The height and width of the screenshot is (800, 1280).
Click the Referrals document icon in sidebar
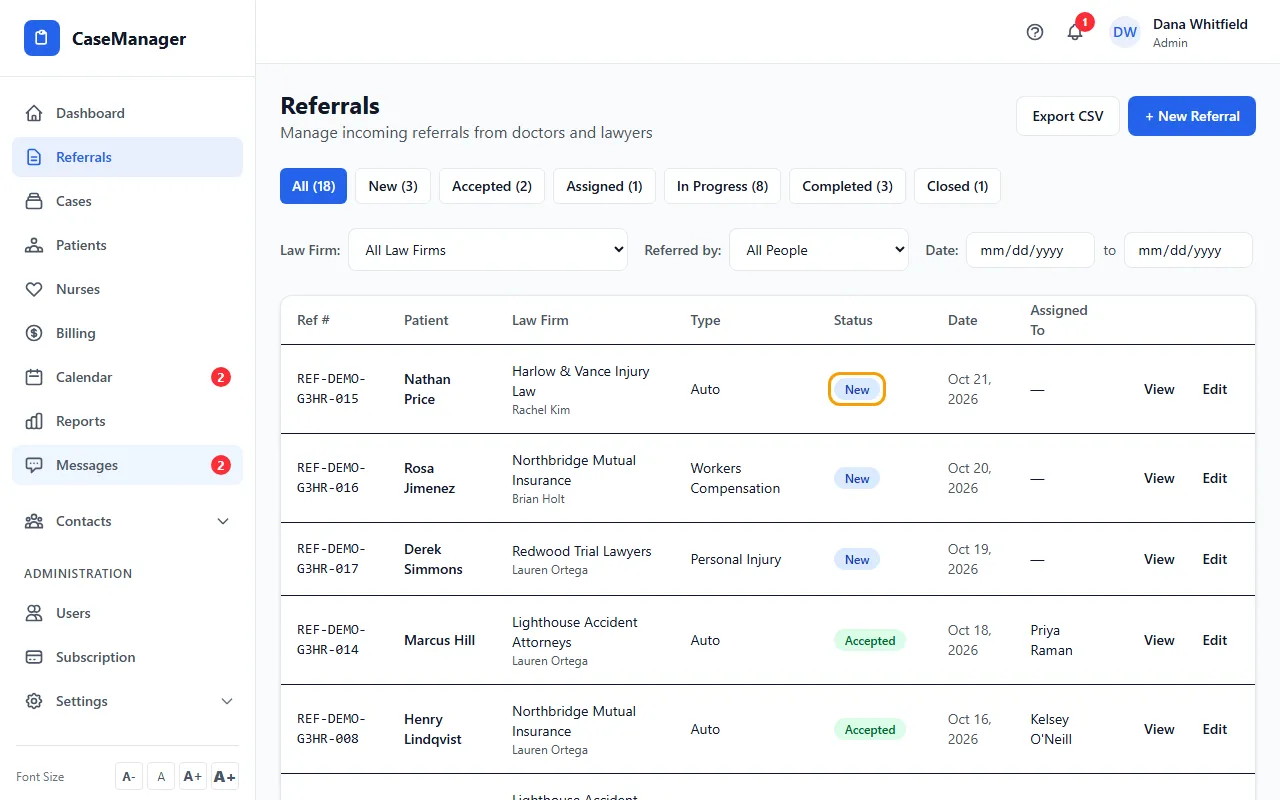tap(34, 157)
